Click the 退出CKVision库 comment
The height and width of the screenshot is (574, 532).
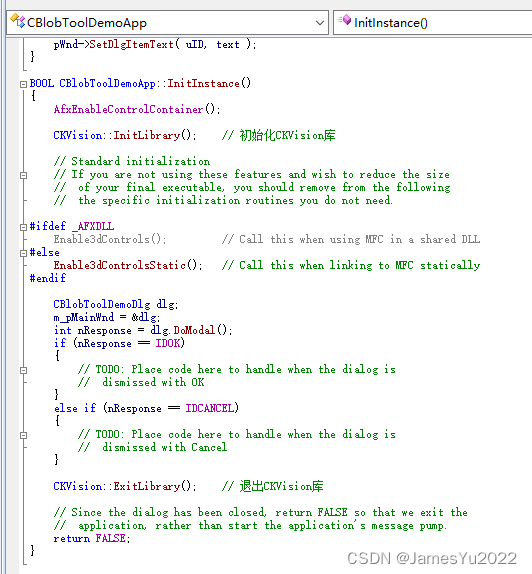273,486
